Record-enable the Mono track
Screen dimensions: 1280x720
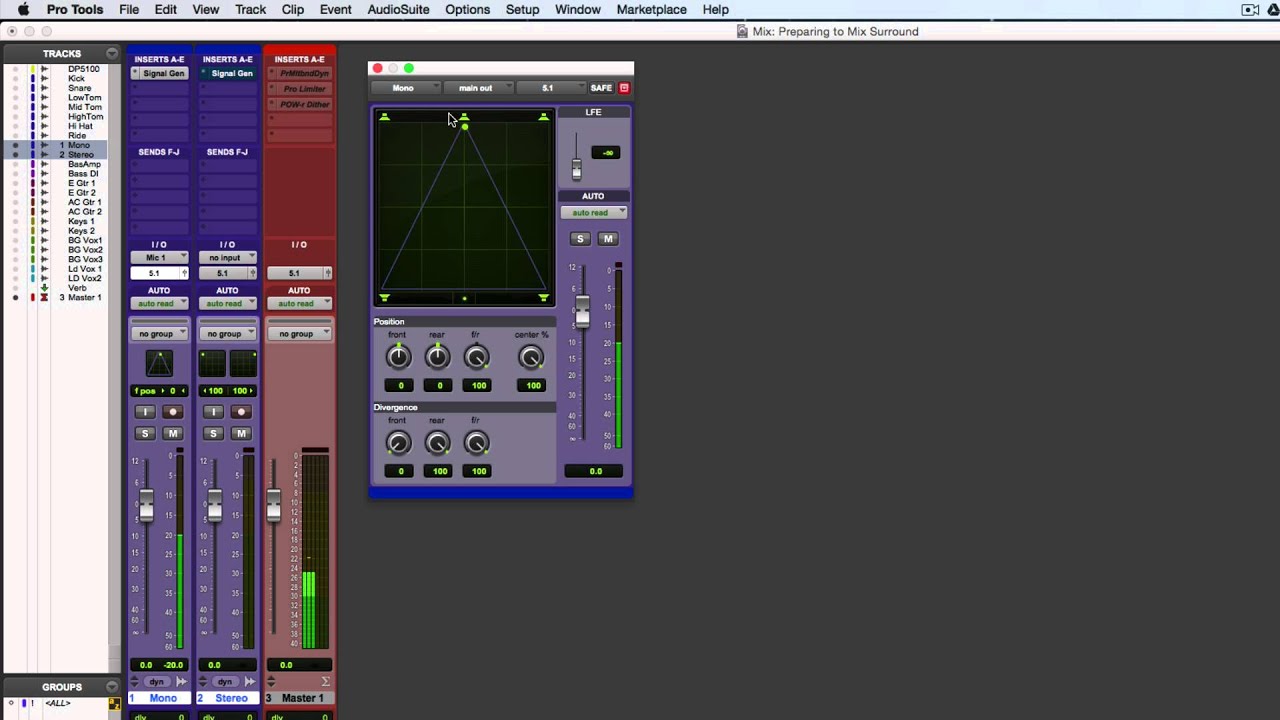click(173, 412)
